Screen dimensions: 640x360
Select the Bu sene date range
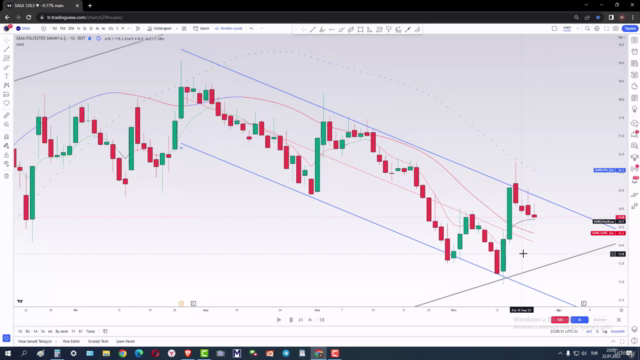pyautogui.click(x=62, y=331)
